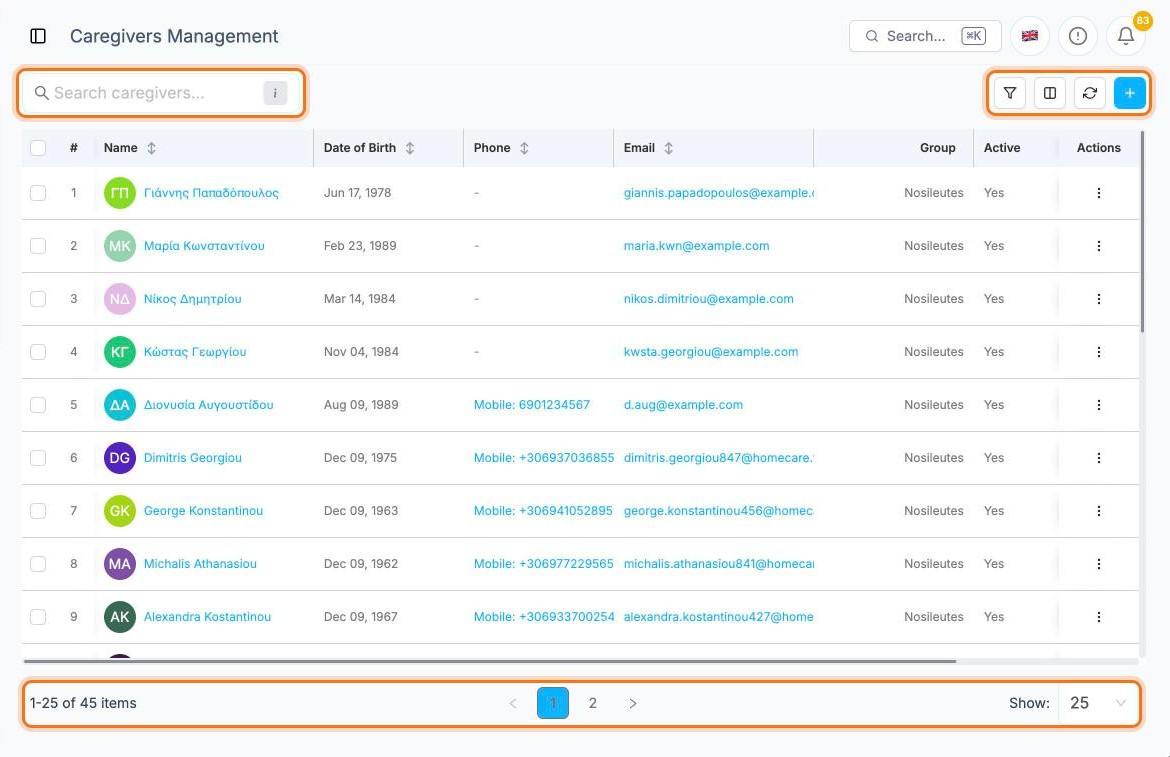Open the notifications bell

point(1125,36)
